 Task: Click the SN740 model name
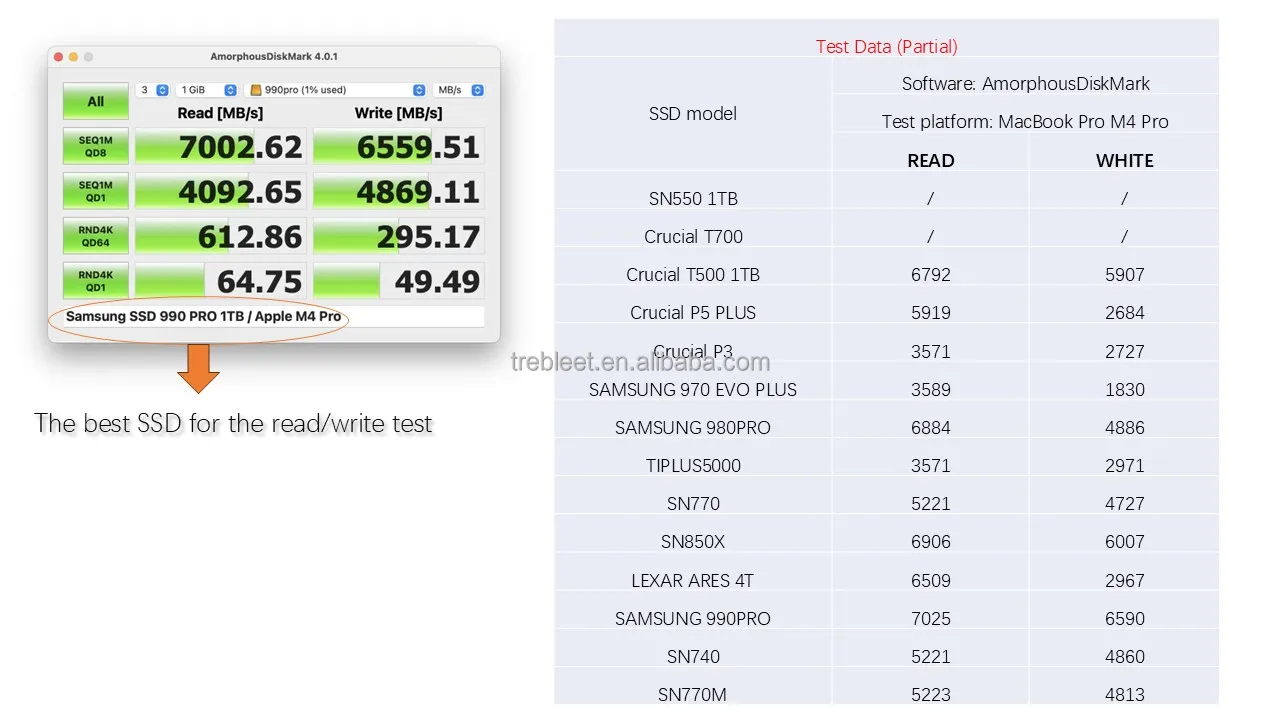coord(693,656)
